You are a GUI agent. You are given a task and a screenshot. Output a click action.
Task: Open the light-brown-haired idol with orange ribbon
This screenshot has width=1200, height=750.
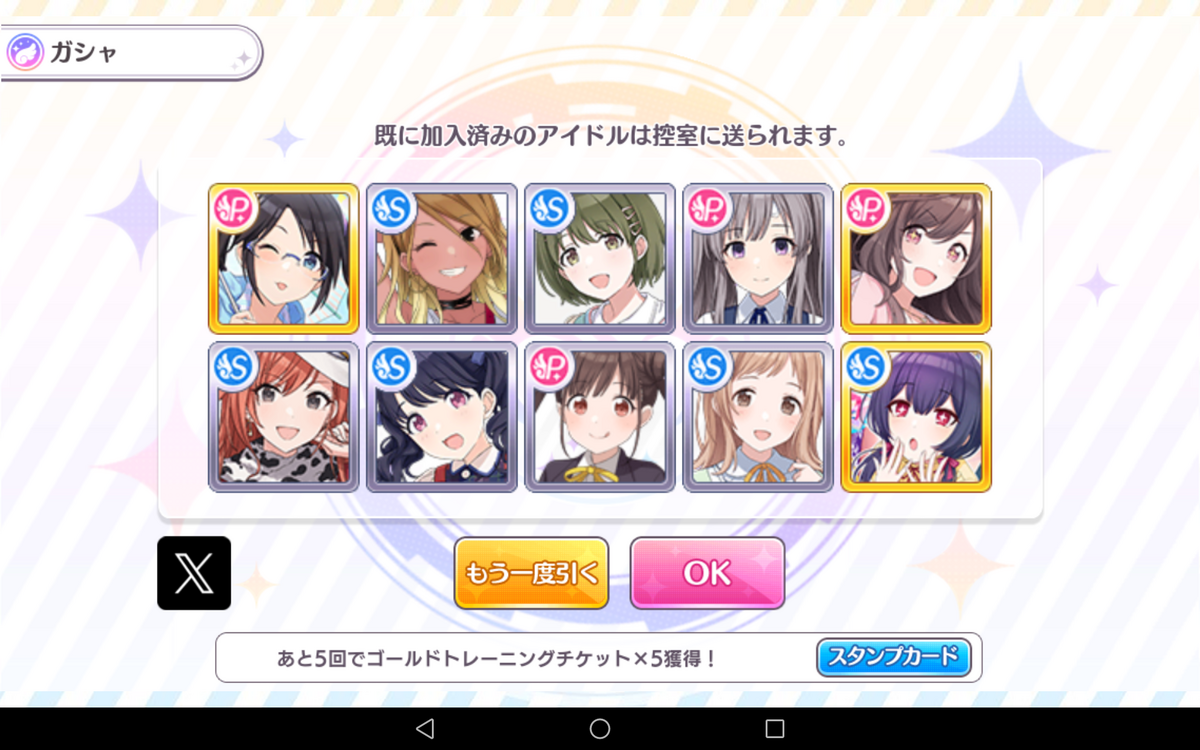tap(758, 417)
